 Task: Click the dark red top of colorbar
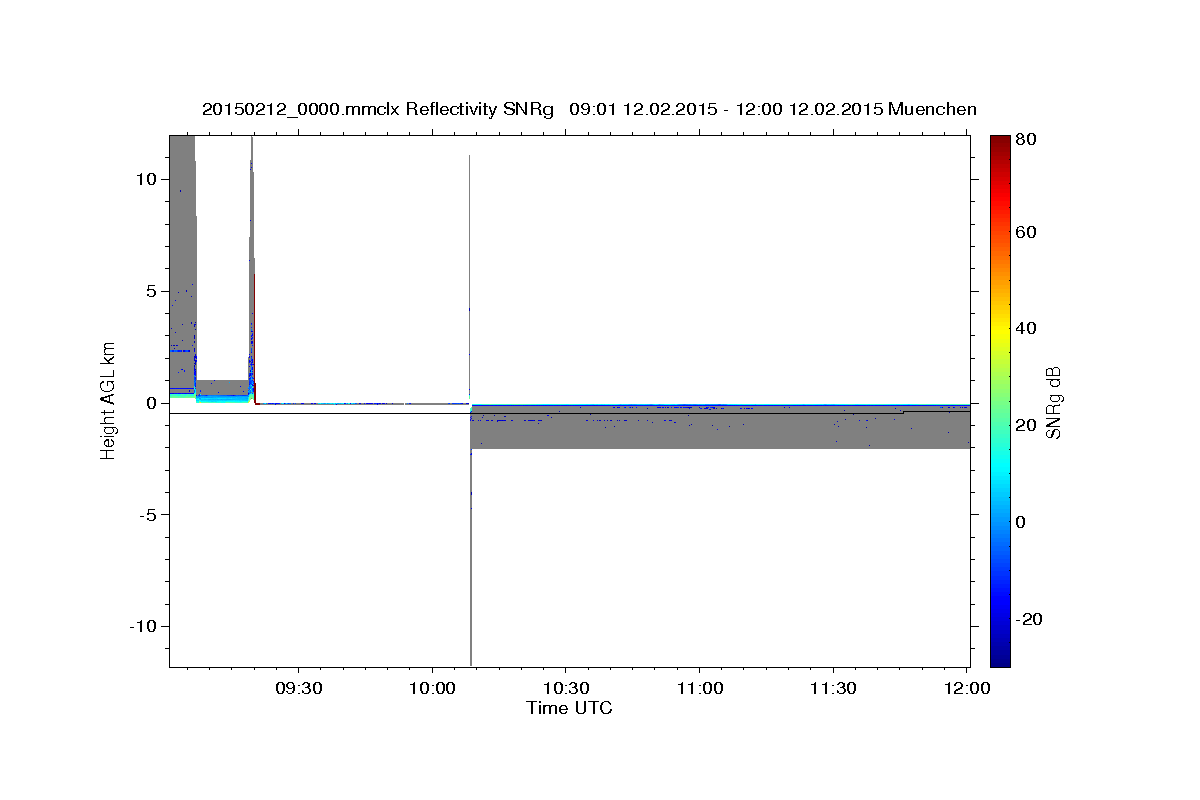pos(1000,145)
